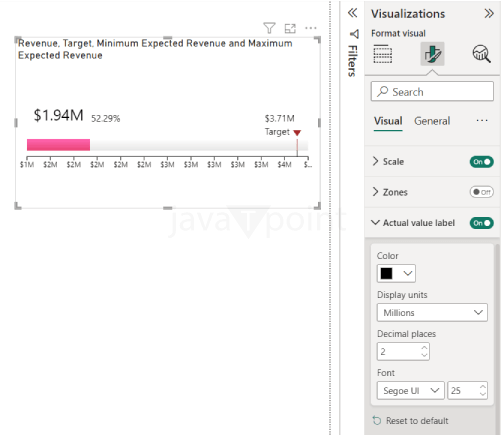Collapse the Visualizations pane
501x435 pixels.
[489, 14]
